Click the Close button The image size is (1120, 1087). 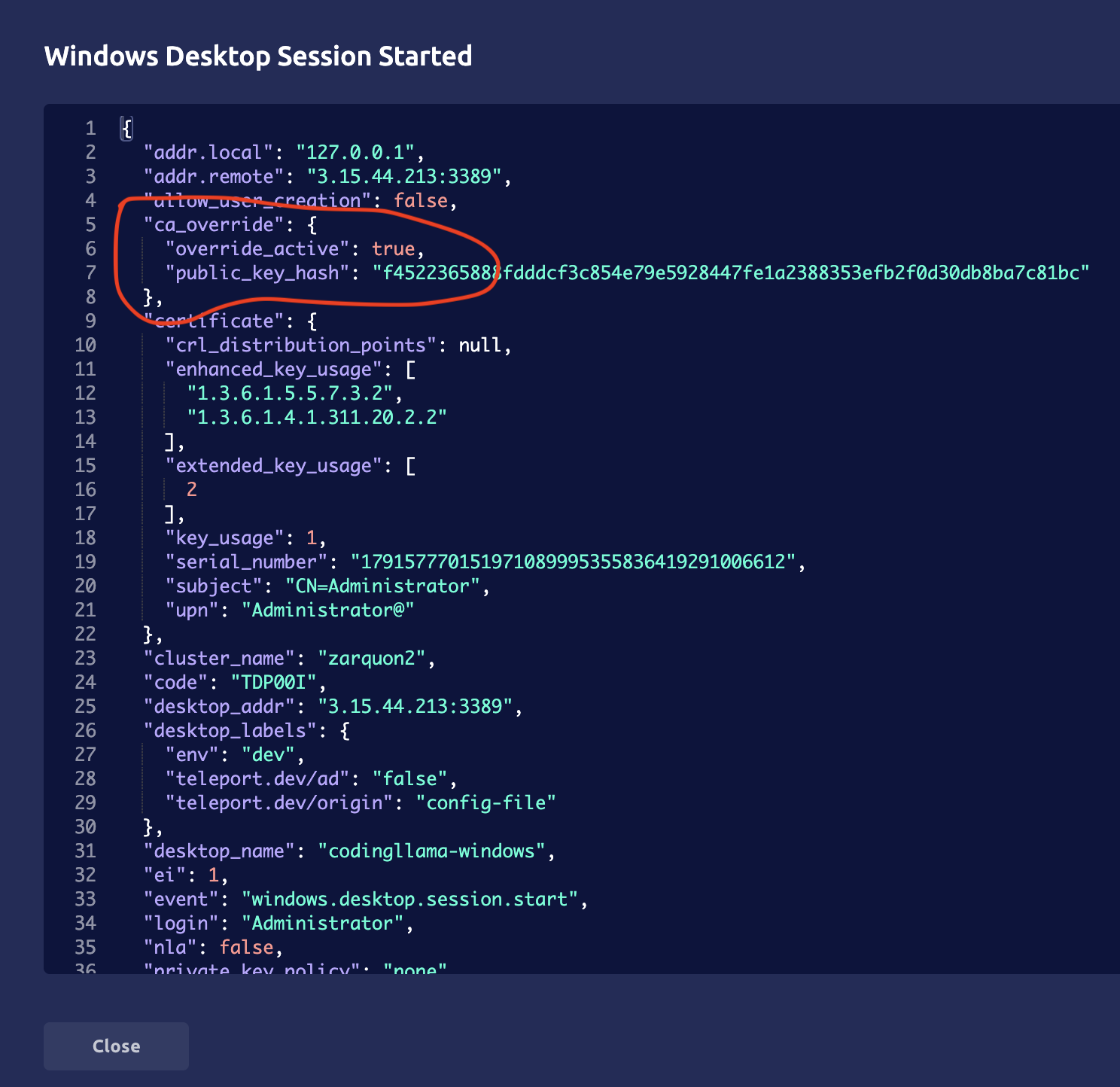pyautogui.click(x=116, y=1046)
